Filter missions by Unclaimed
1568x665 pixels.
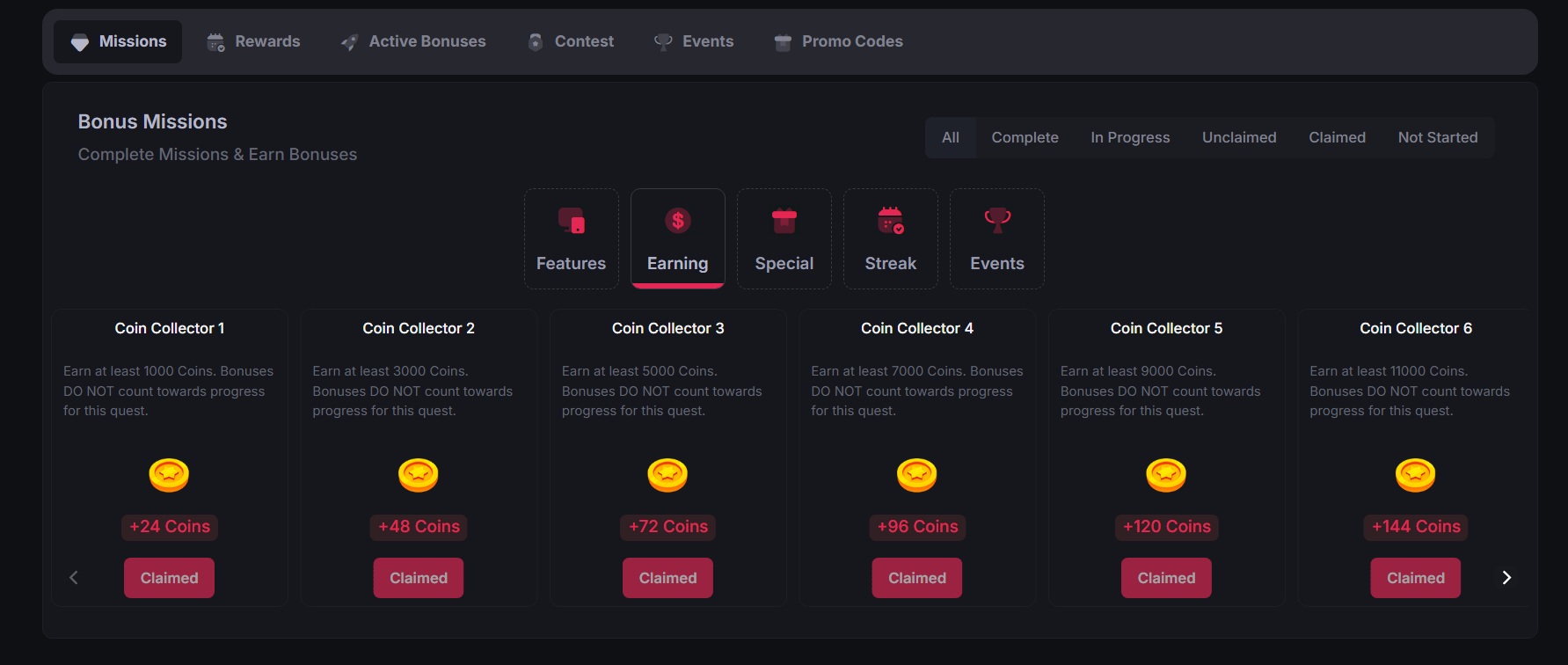click(1239, 137)
